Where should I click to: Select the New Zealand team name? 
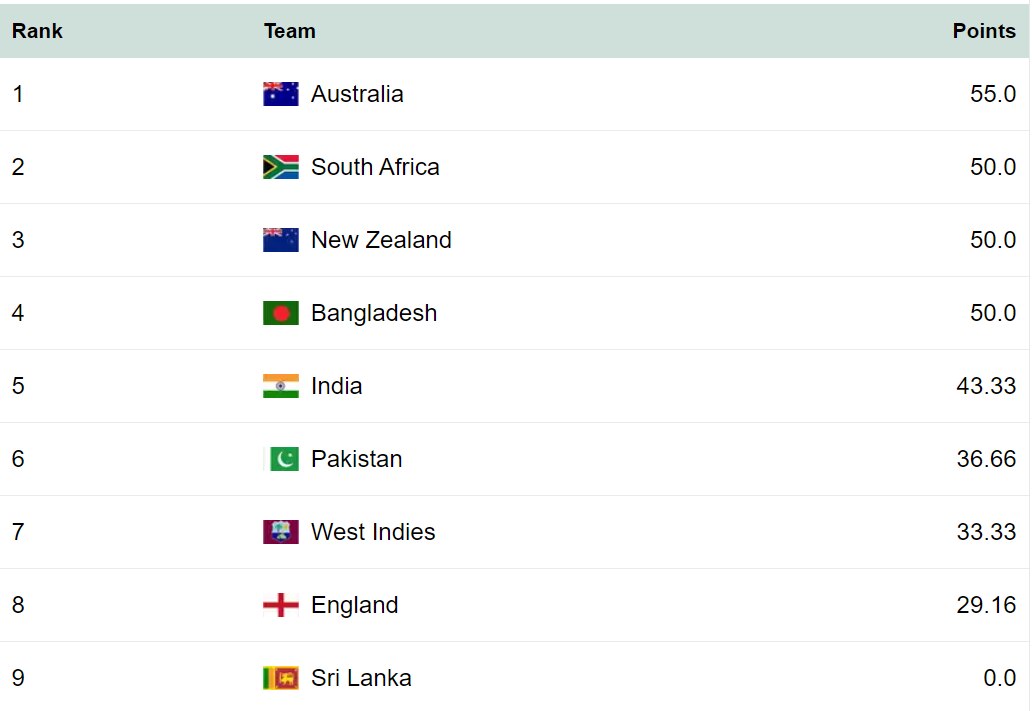click(x=381, y=240)
